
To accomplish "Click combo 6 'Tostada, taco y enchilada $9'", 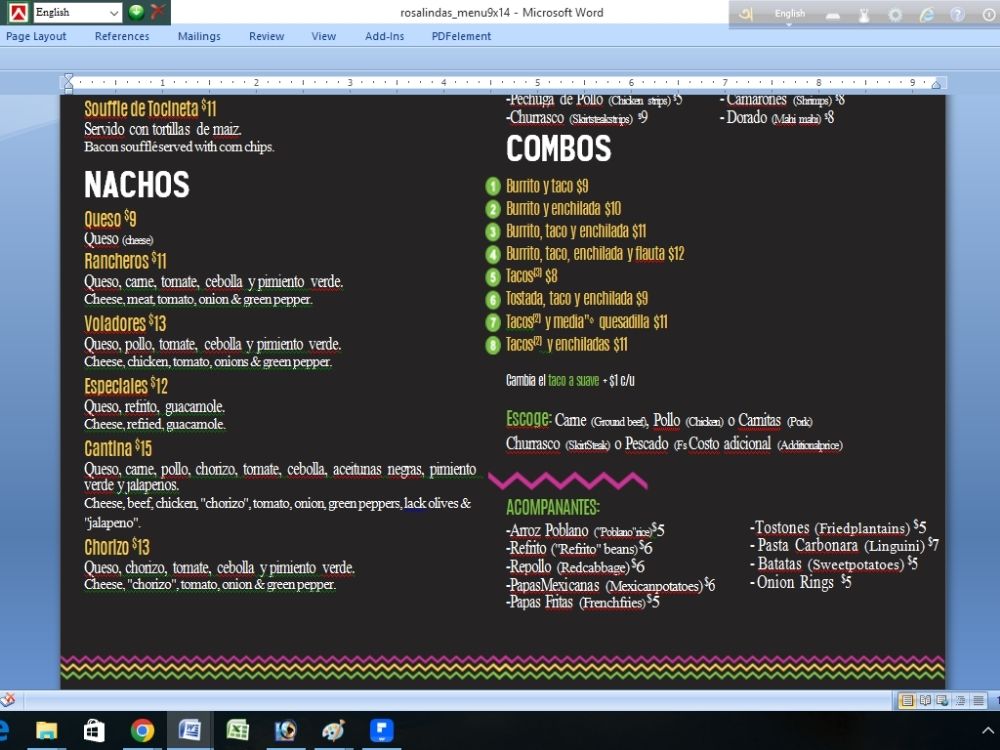I will [x=577, y=298].
